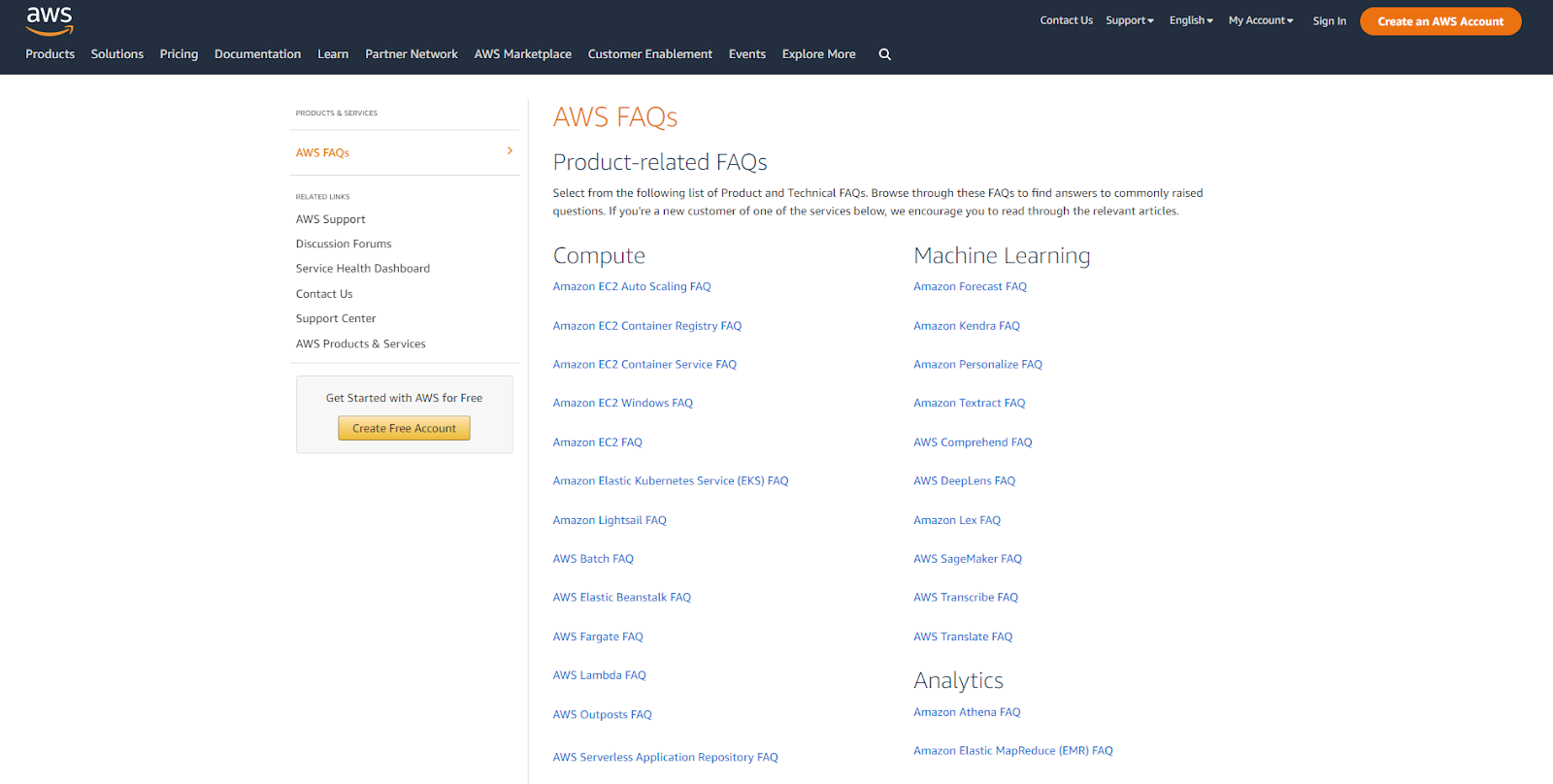Viewport: 1553px width, 784px height.
Task: Open AWS Comprehend FAQ
Action: point(973,442)
